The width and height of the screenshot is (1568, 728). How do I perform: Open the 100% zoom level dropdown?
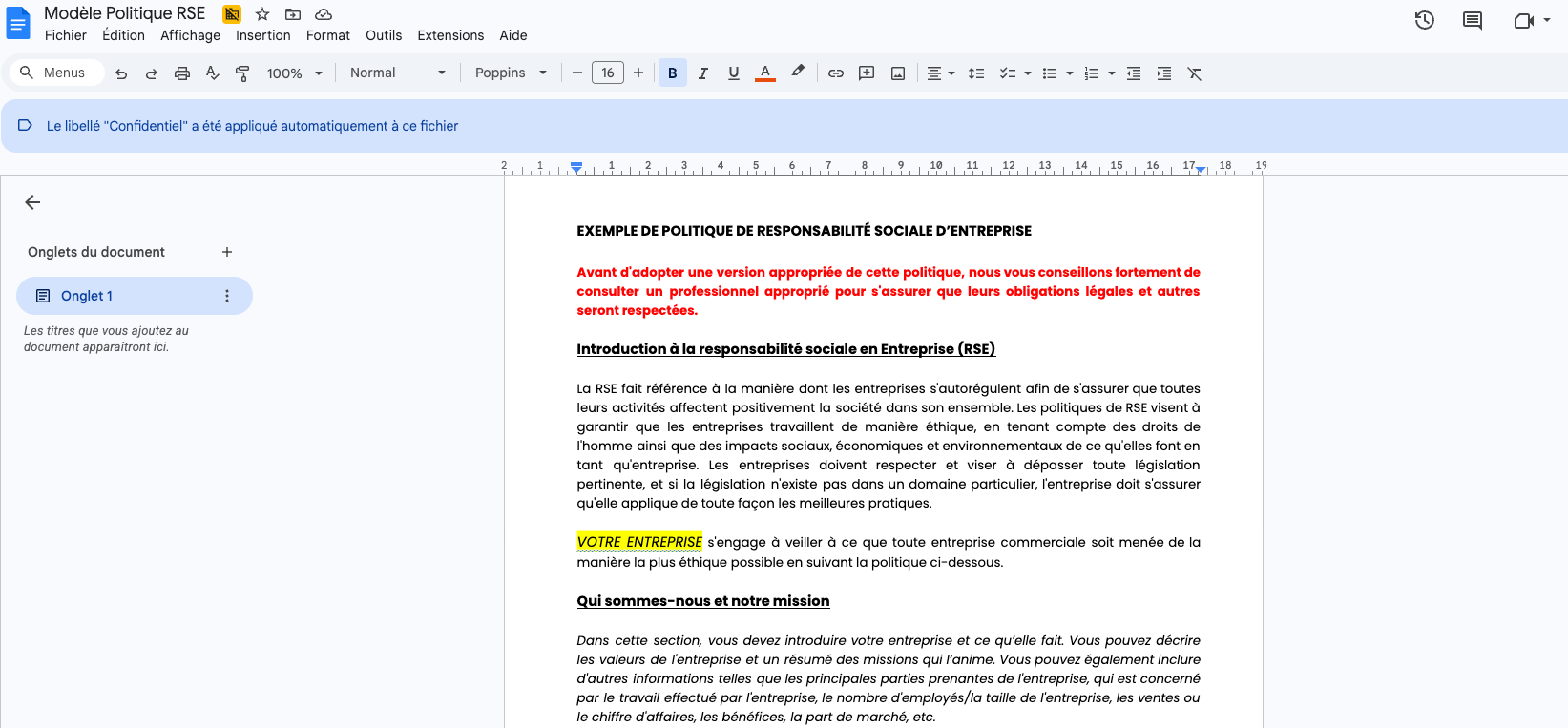pos(295,73)
